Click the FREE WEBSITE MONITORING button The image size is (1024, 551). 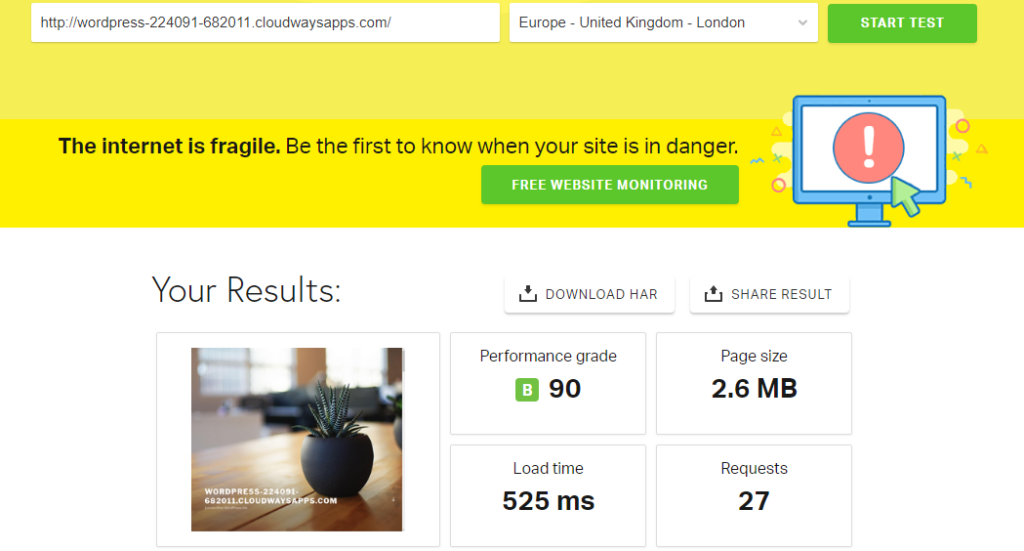pos(610,185)
